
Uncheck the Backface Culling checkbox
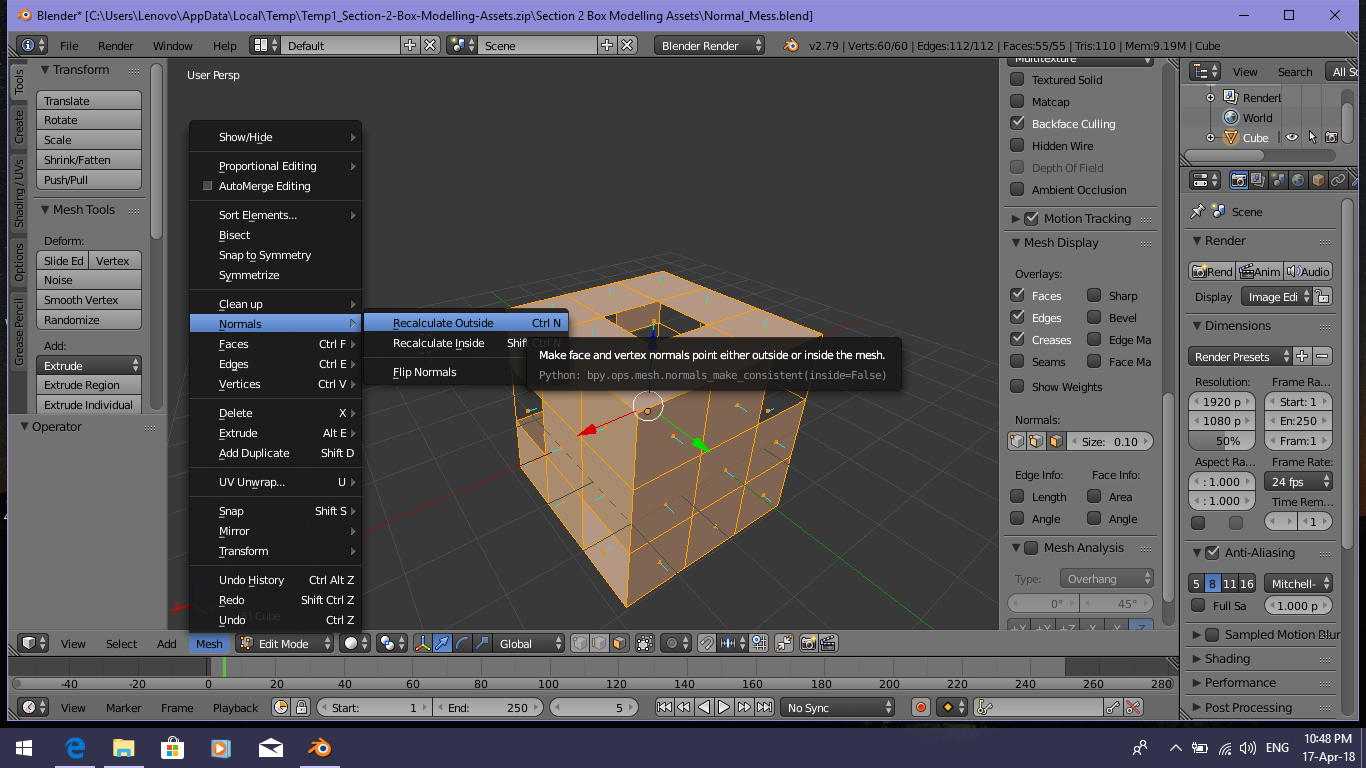[x=1017, y=124]
